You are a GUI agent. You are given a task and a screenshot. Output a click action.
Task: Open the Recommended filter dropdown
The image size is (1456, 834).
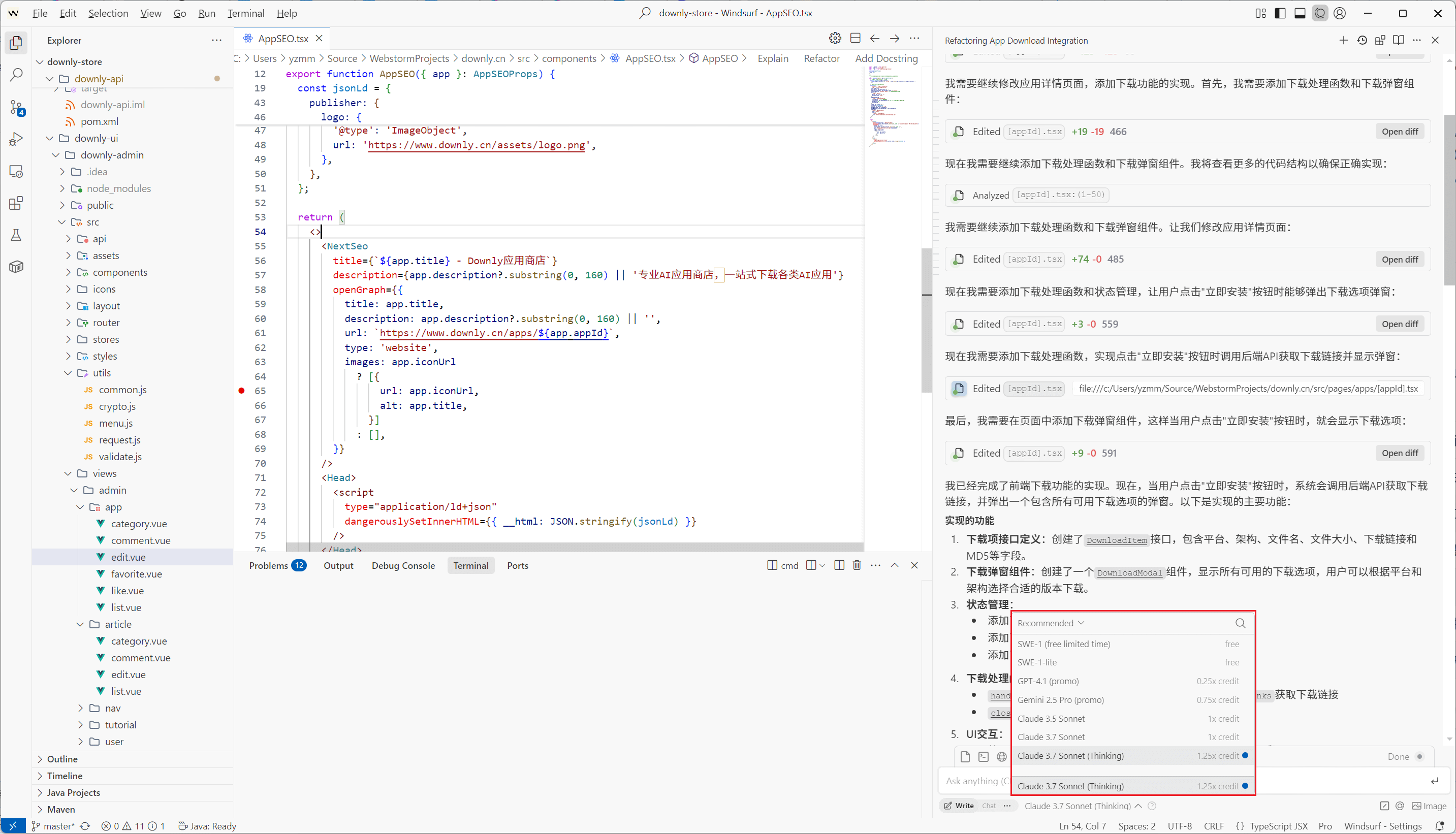[1051, 623]
